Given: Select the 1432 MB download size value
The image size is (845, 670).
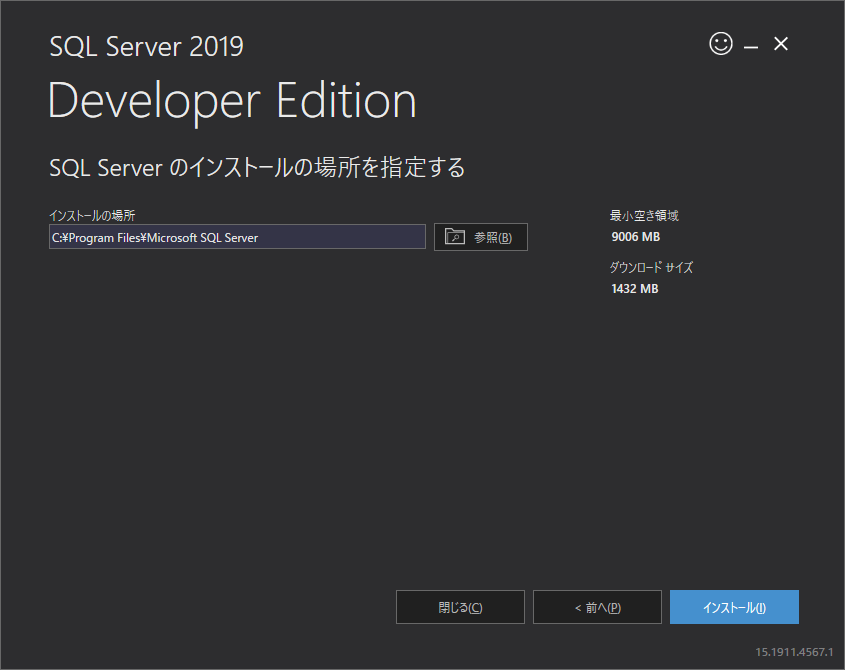Looking at the screenshot, I should pos(634,289).
